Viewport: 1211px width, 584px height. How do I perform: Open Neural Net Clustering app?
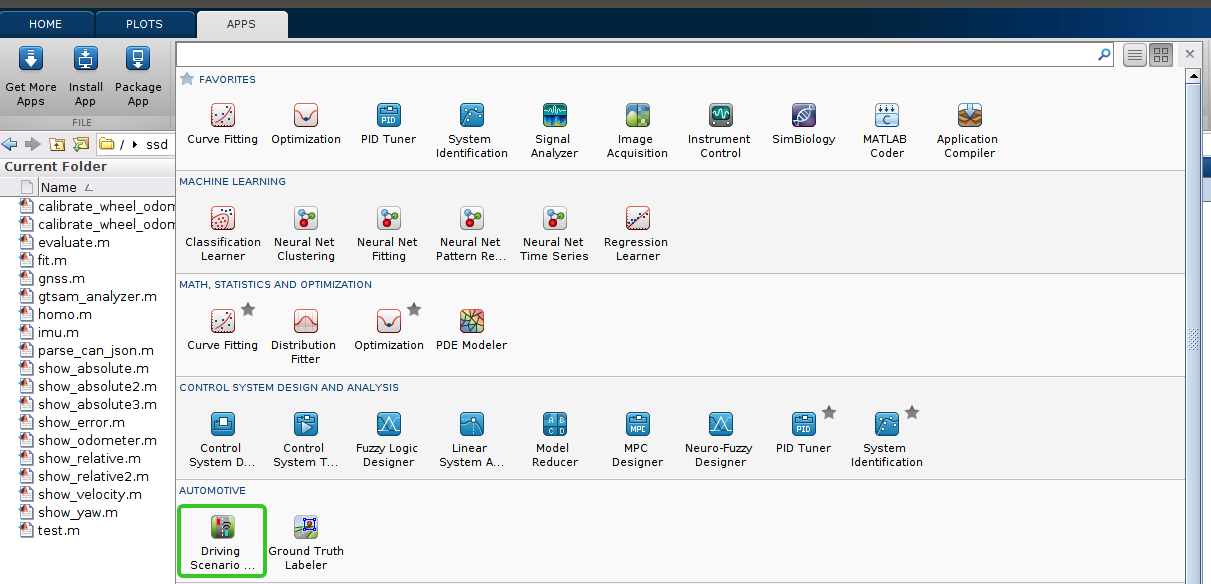coord(305,233)
